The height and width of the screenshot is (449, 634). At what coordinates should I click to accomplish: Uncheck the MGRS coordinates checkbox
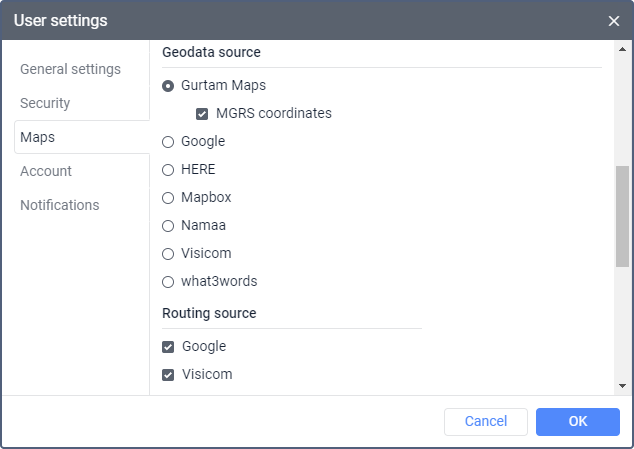pos(202,114)
